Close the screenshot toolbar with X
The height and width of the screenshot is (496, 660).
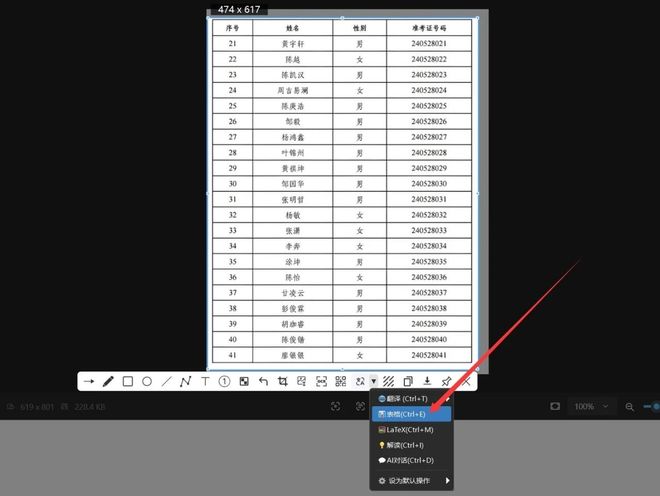click(466, 381)
